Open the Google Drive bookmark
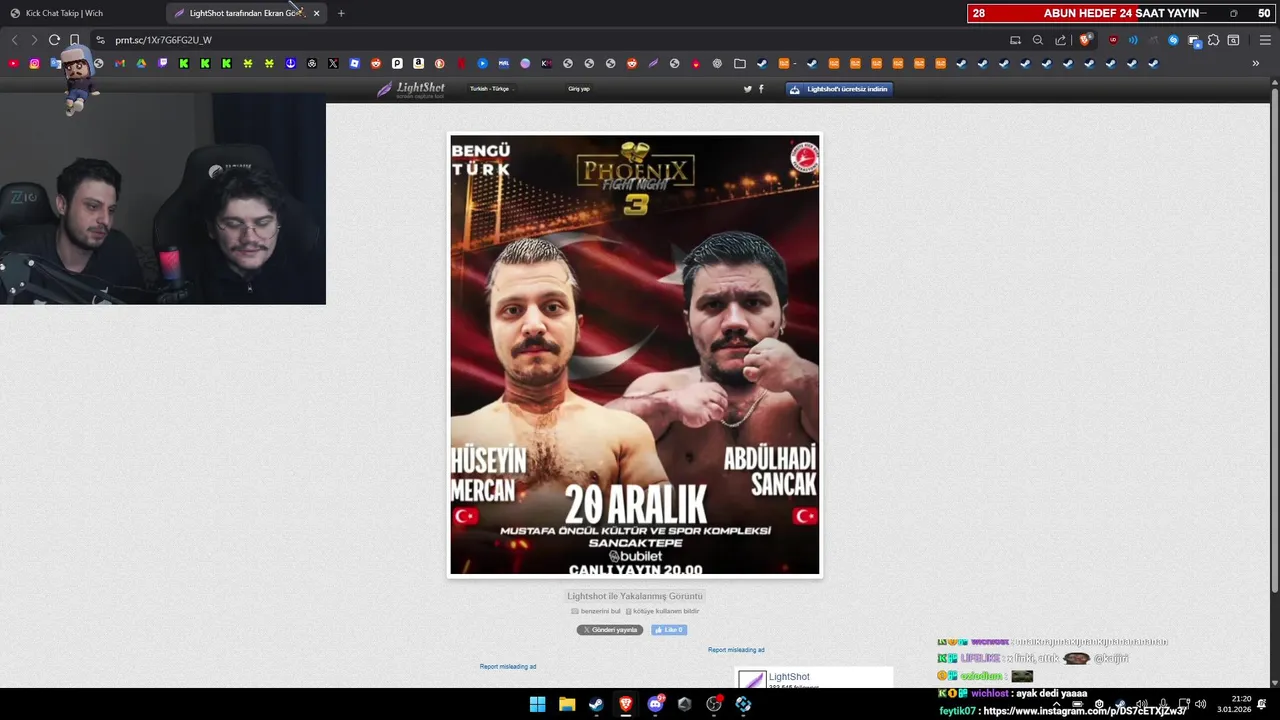 (x=141, y=63)
